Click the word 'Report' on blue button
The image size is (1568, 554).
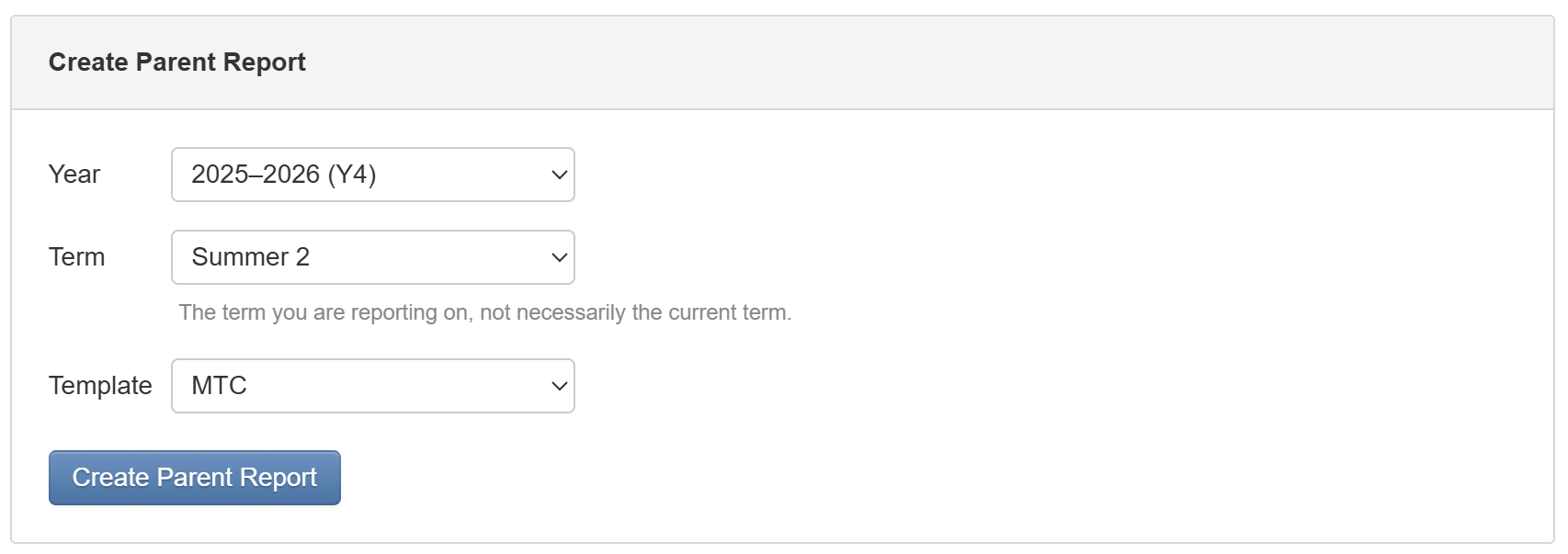coord(278,478)
